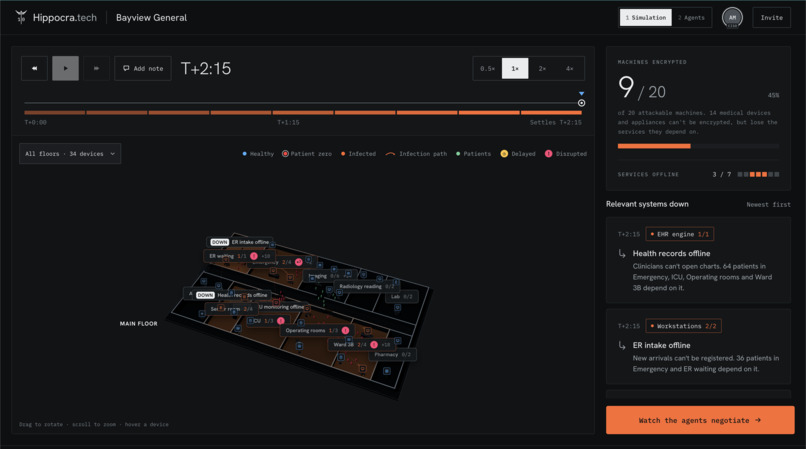Click the EHR engine 1/1 tag

[x=680, y=234]
